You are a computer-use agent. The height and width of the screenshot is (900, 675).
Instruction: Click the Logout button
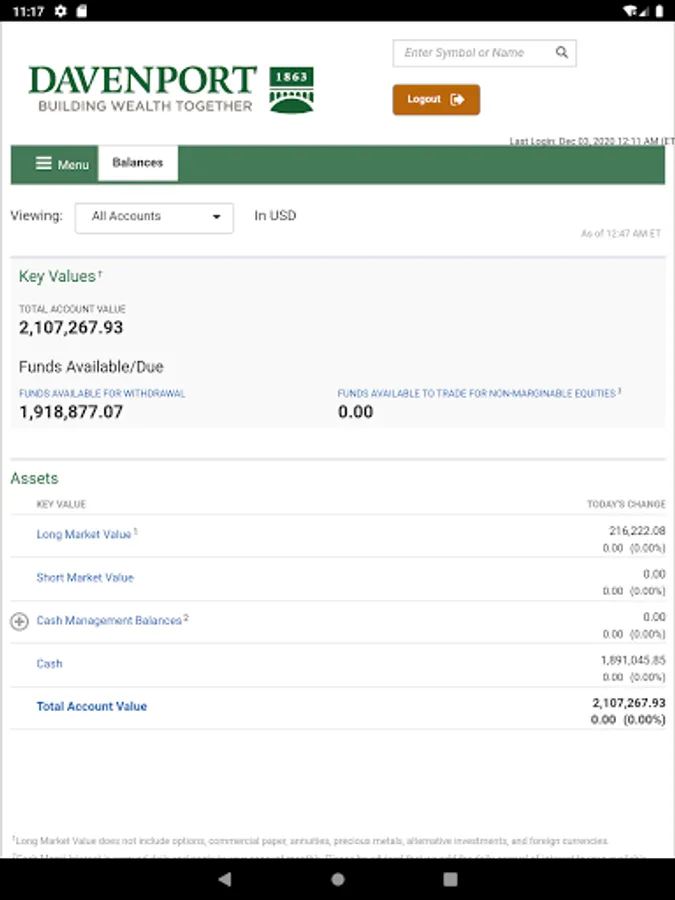pos(436,100)
